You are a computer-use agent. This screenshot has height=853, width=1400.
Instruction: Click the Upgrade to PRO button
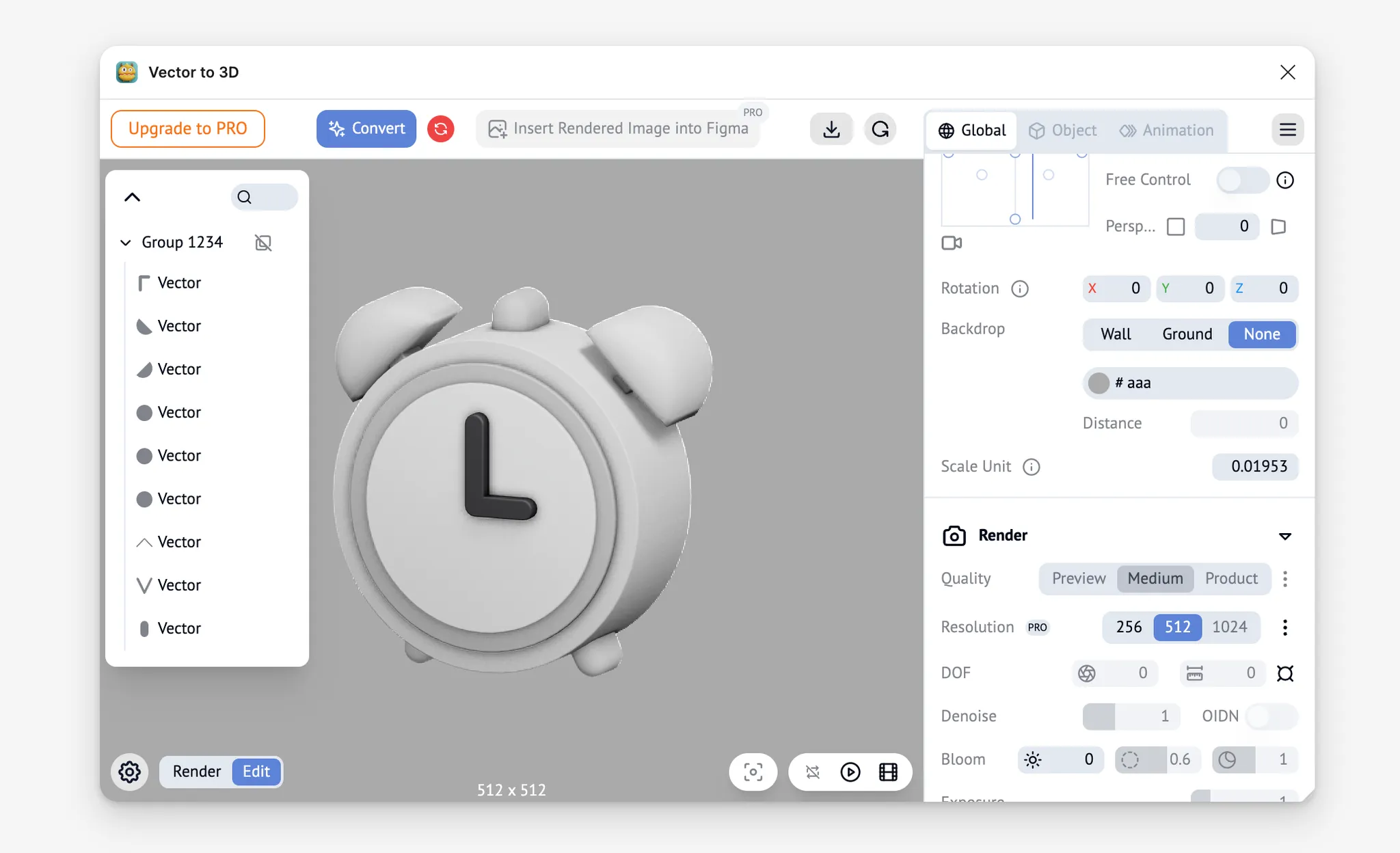click(x=187, y=128)
